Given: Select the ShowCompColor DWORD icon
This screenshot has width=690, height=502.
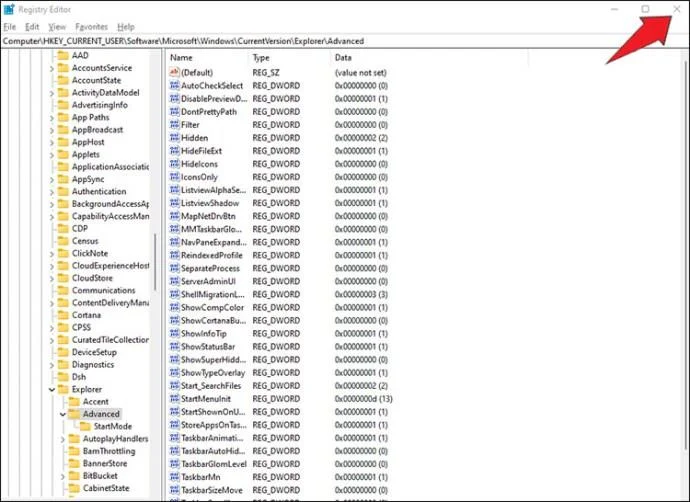Looking at the screenshot, I should point(175,307).
